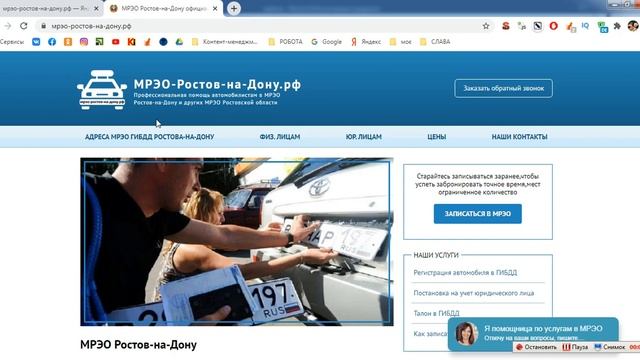Viewport: 640px width, 360px height.
Task: Open the orange K bookmark icon
Action: tap(131, 42)
